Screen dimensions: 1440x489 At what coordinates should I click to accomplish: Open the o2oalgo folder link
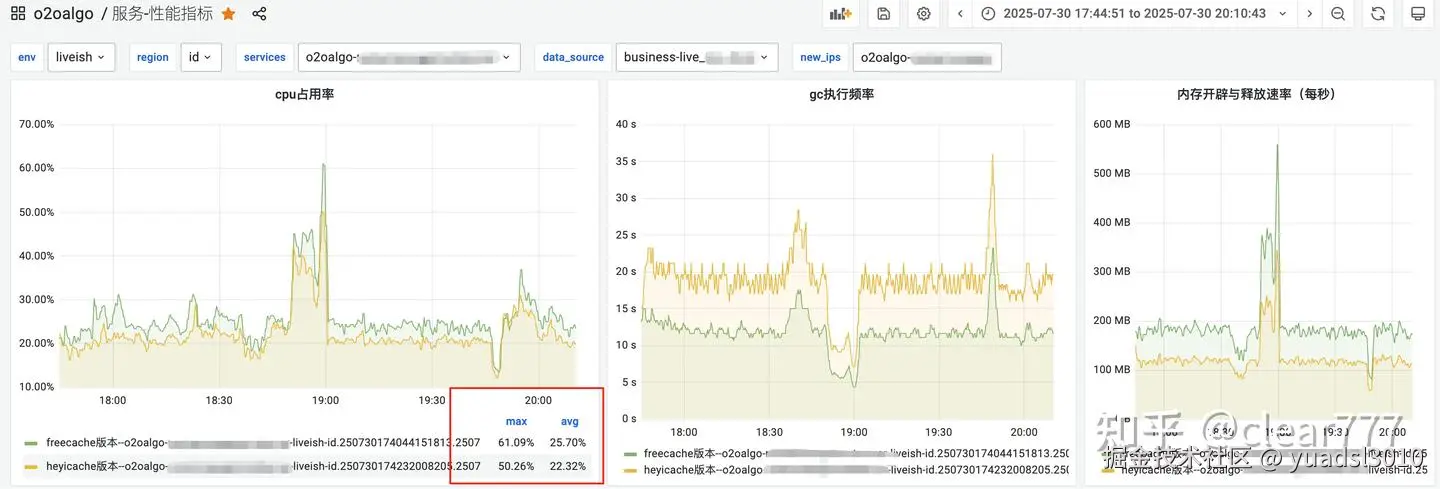tap(62, 14)
